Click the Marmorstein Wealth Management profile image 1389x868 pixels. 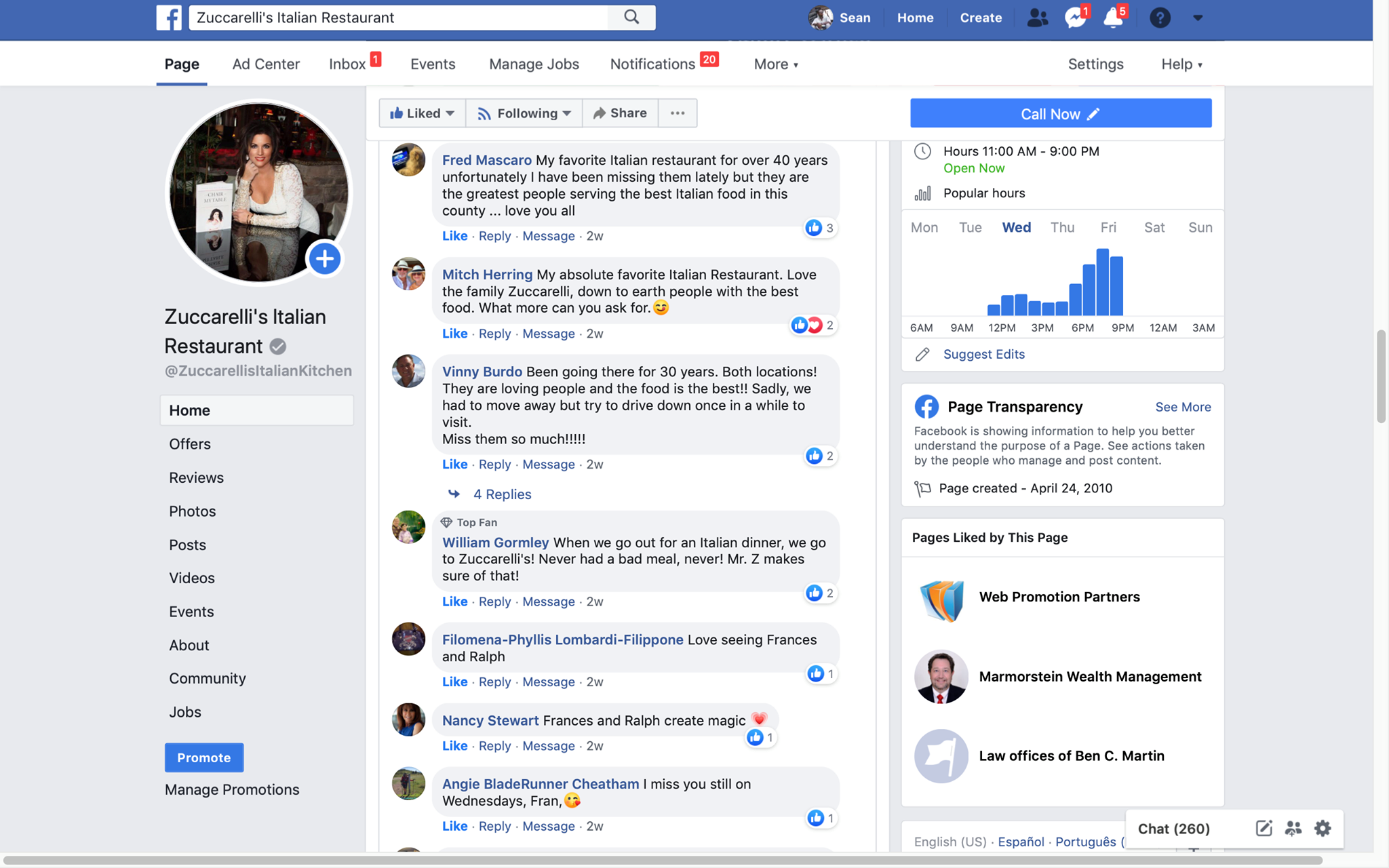click(941, 677)
